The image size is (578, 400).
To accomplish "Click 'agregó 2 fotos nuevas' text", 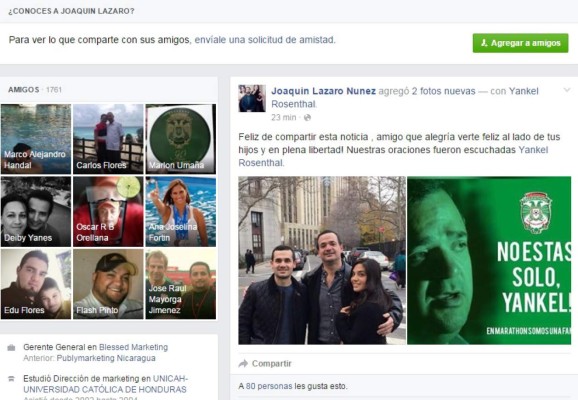I will pos(427,91).
